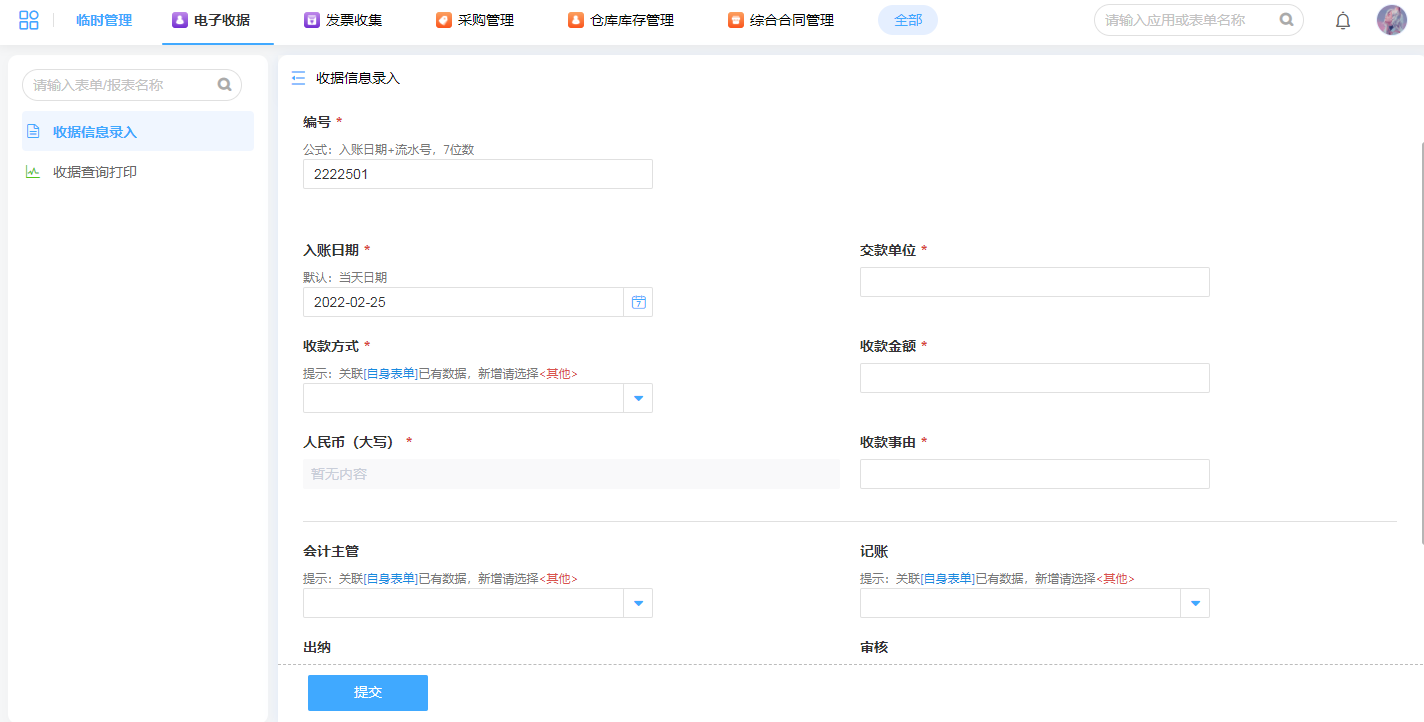The height and width of the screenshot is (722, 1424).
Task: Click the 全部 button
Action: click(907, 20)
